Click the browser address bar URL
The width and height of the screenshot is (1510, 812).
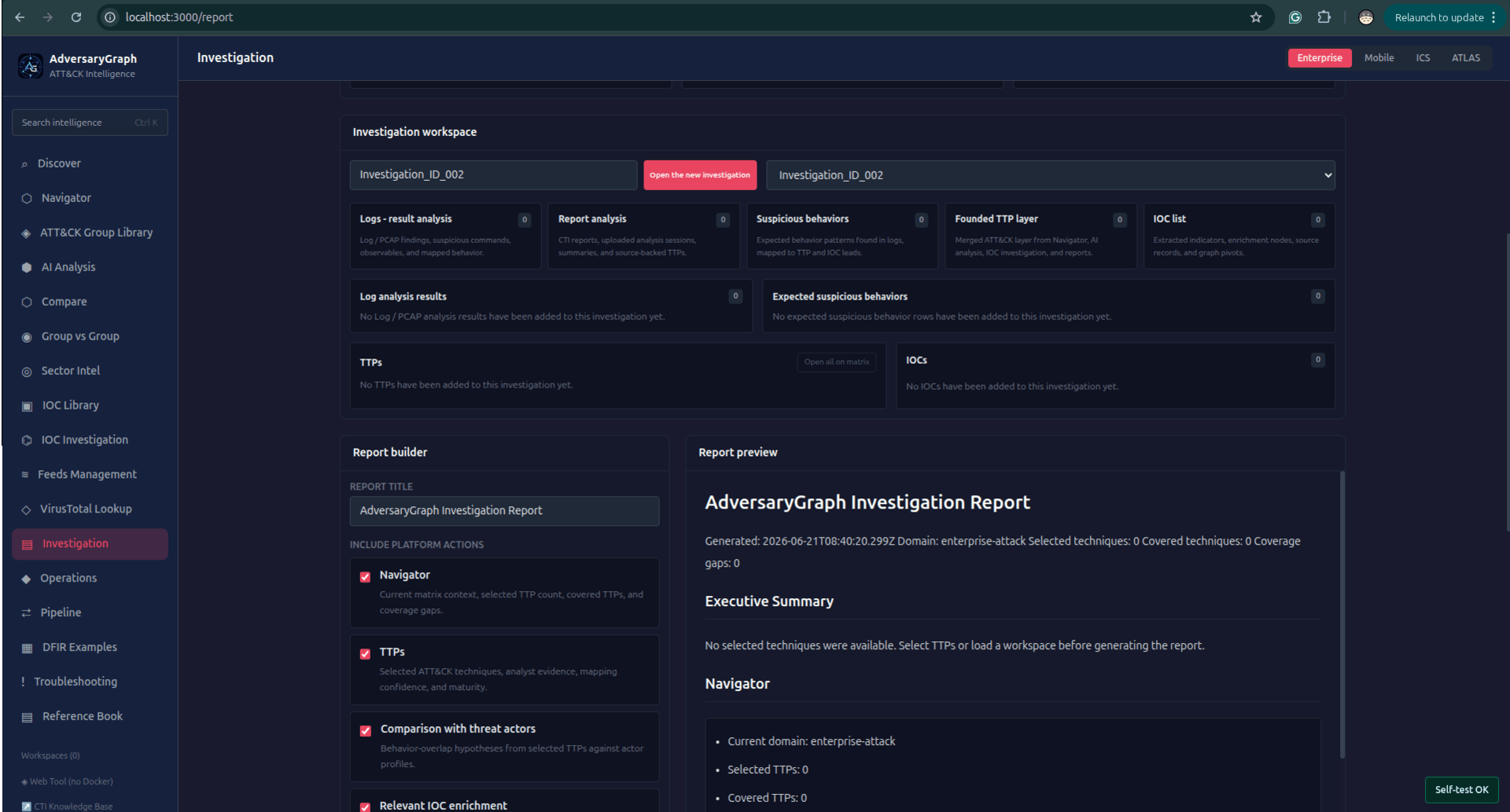(179, 17)
